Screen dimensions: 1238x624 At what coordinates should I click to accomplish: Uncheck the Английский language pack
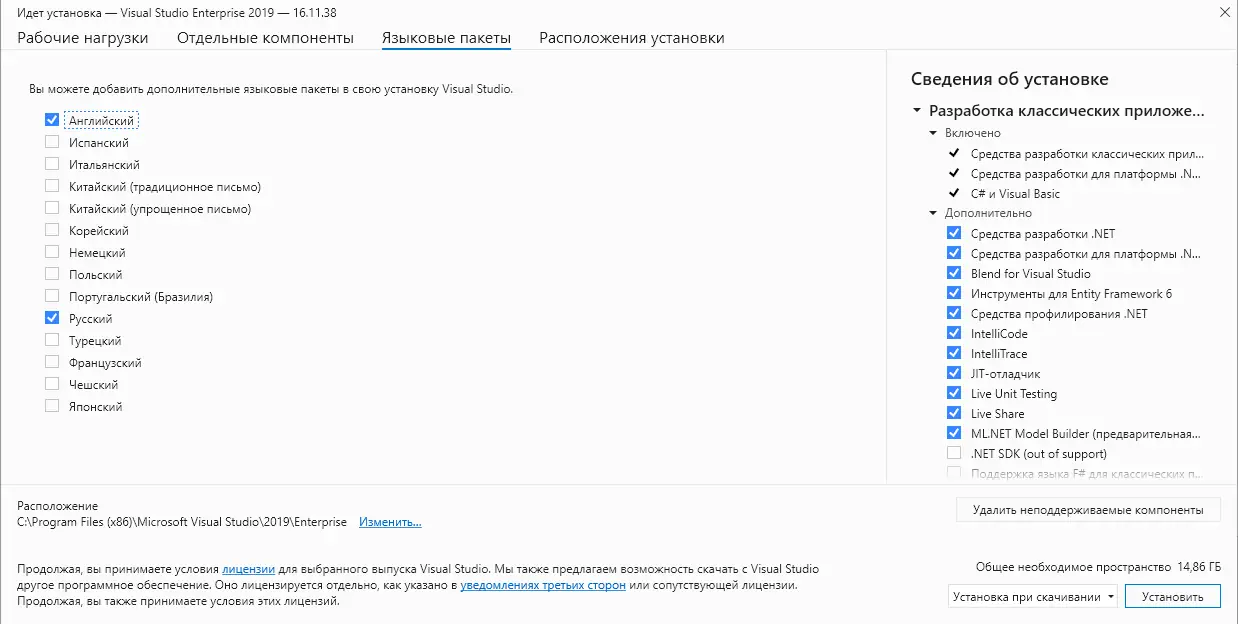pos(52,120)
